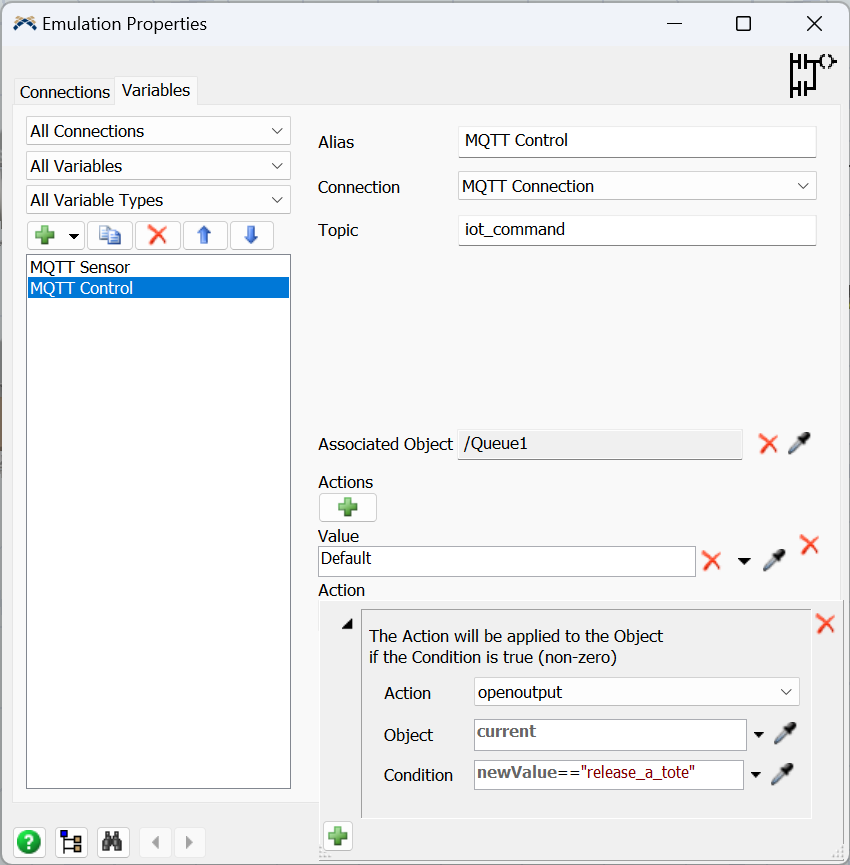Move the variable down with the blue down arrow
The width and height of the screenshot is (850, 865).
251,235
